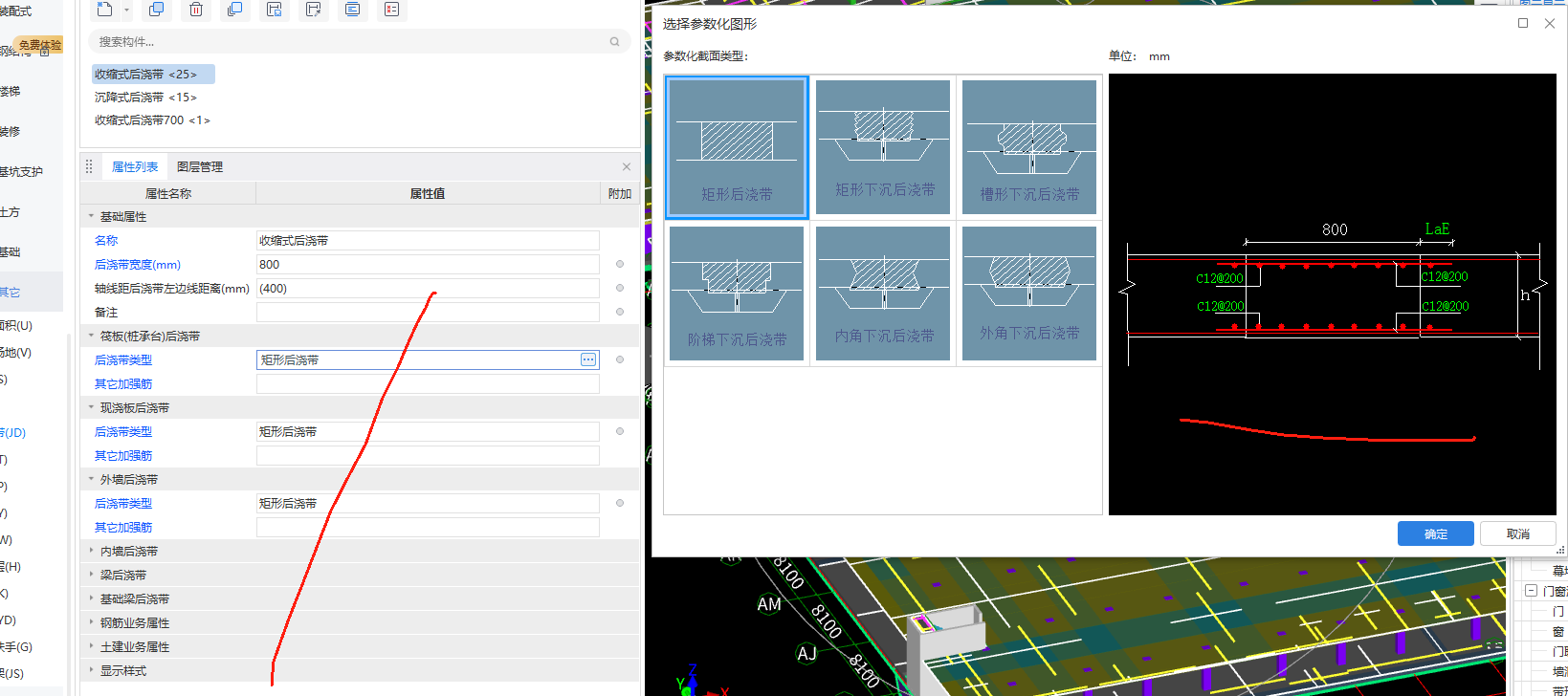Click the 备注 value field
The image size is (1568, 696).
click(428, 312)
